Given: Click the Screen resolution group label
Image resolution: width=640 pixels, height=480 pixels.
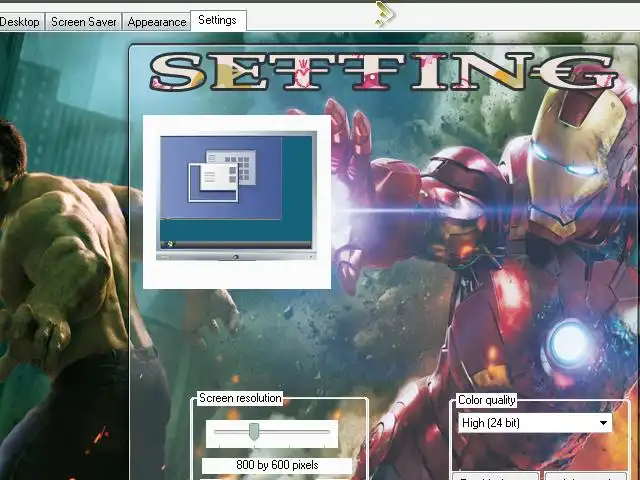Looking at the screenshot, I should [240, 398].
